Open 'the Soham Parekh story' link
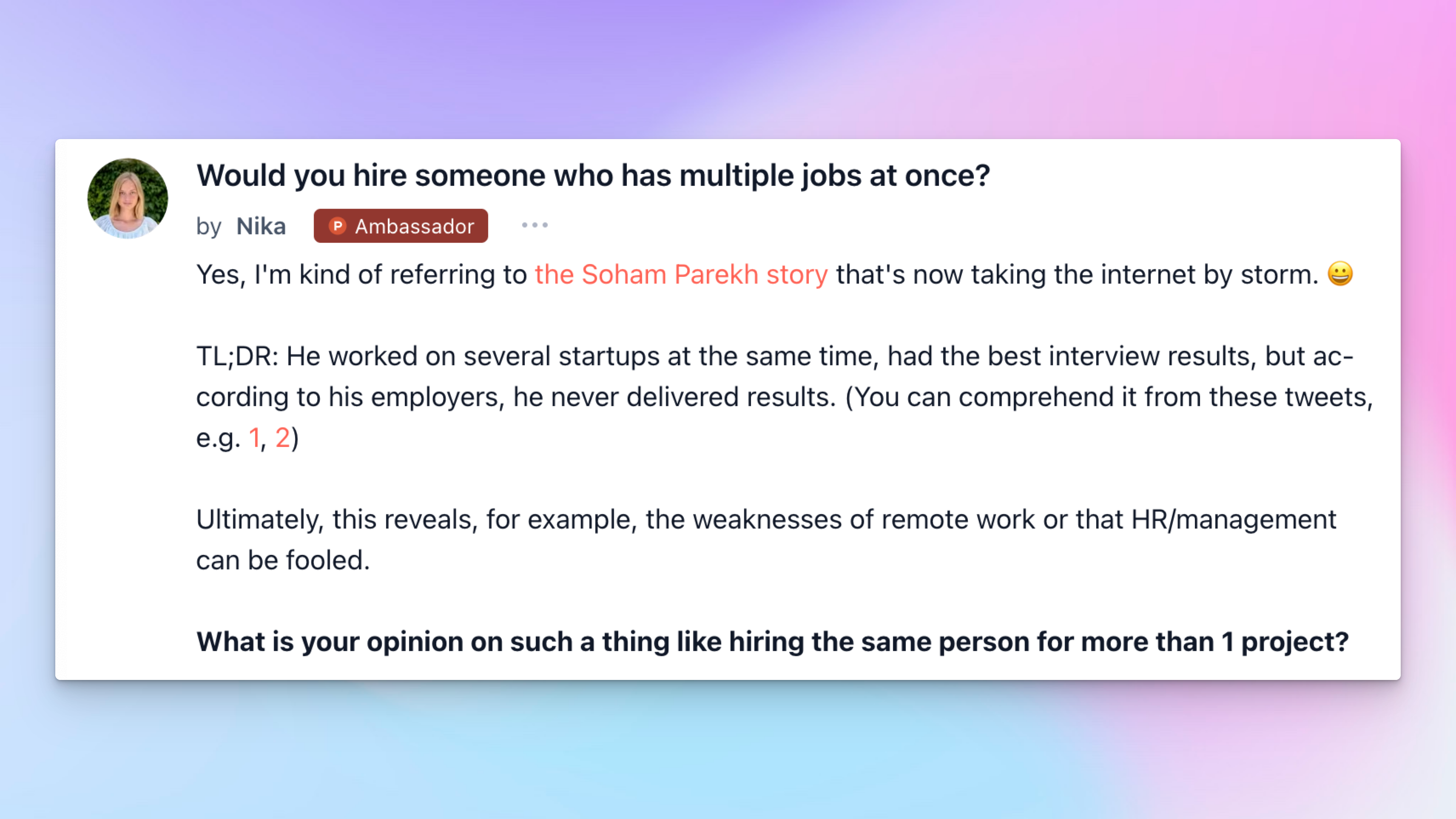This screenshot has width=1456, height=819. [681, 275]
